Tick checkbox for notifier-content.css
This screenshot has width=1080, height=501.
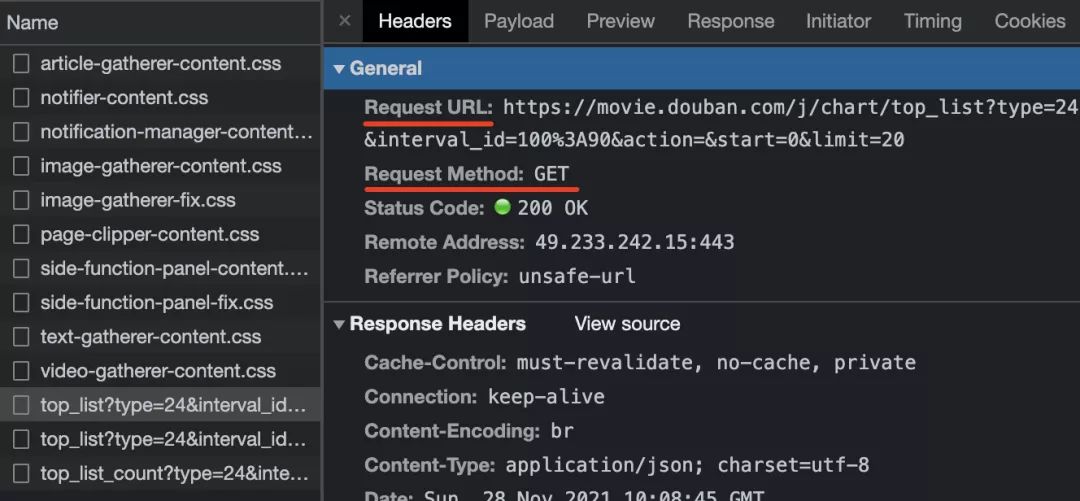tap(21, 98)
